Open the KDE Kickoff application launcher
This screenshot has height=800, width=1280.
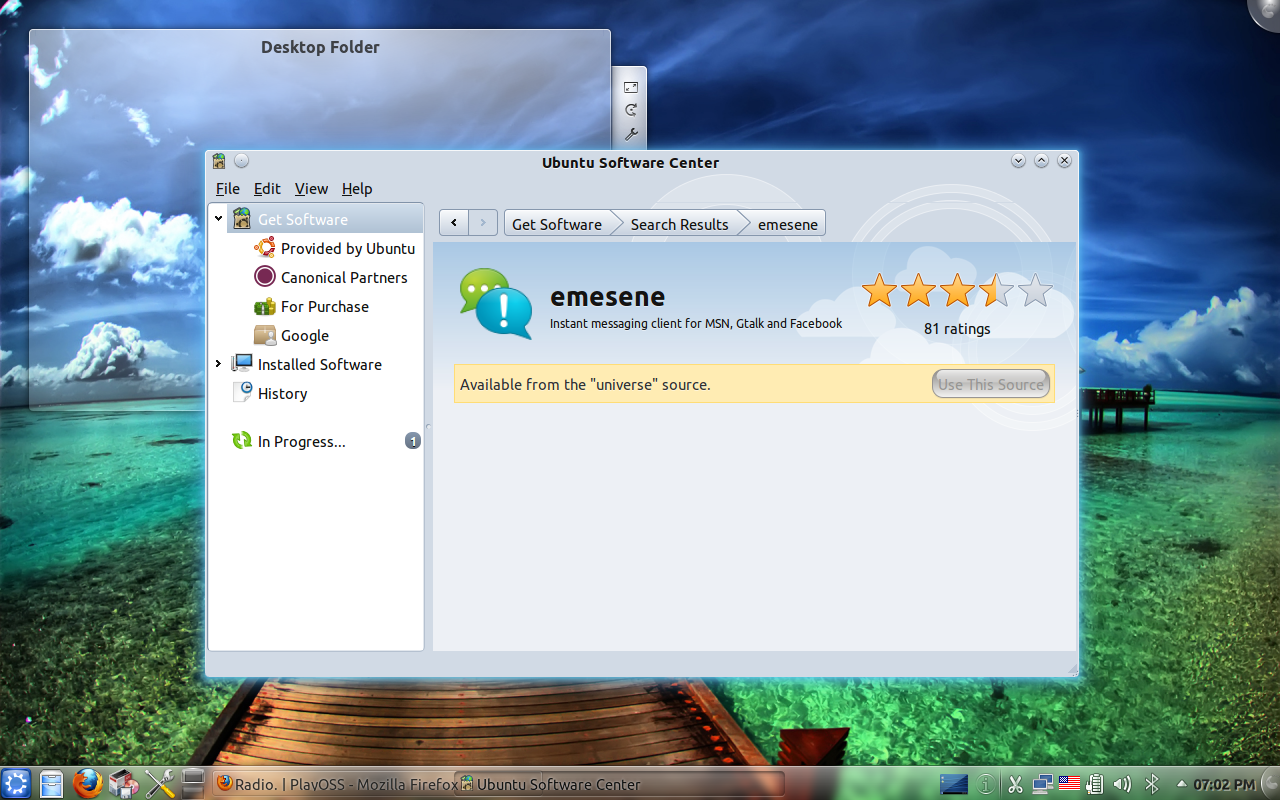click(17, 784)
